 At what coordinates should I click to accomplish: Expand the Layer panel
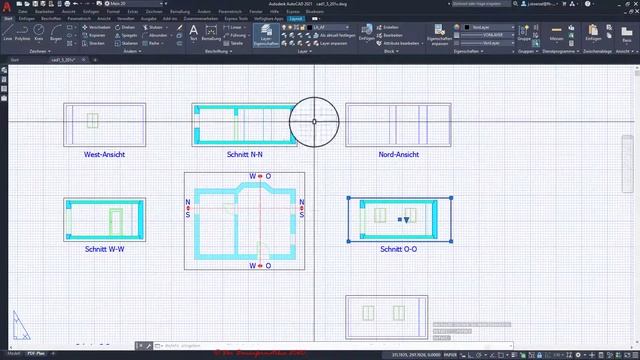point(304,51)
